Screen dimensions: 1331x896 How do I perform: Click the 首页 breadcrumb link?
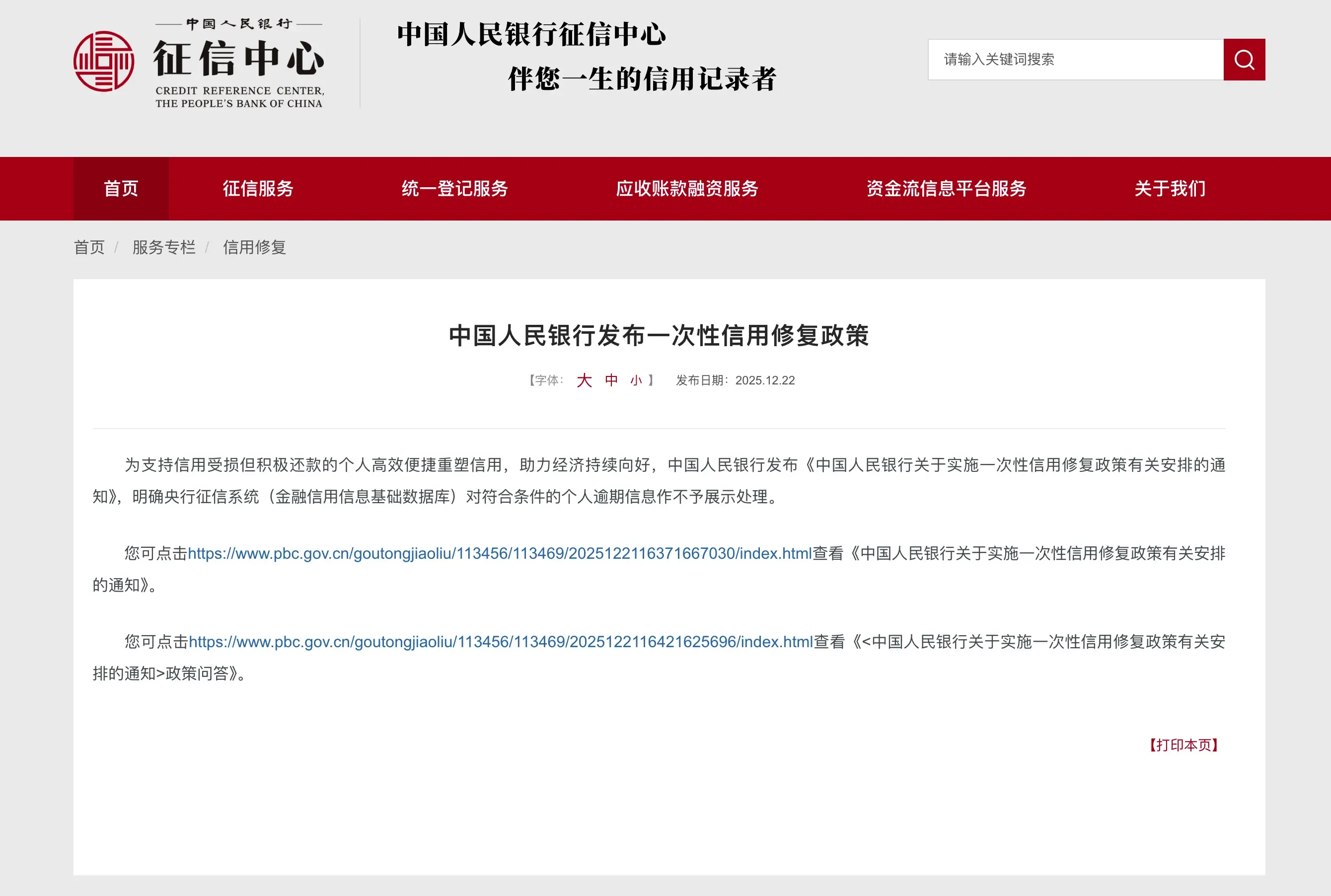[89, 247]
